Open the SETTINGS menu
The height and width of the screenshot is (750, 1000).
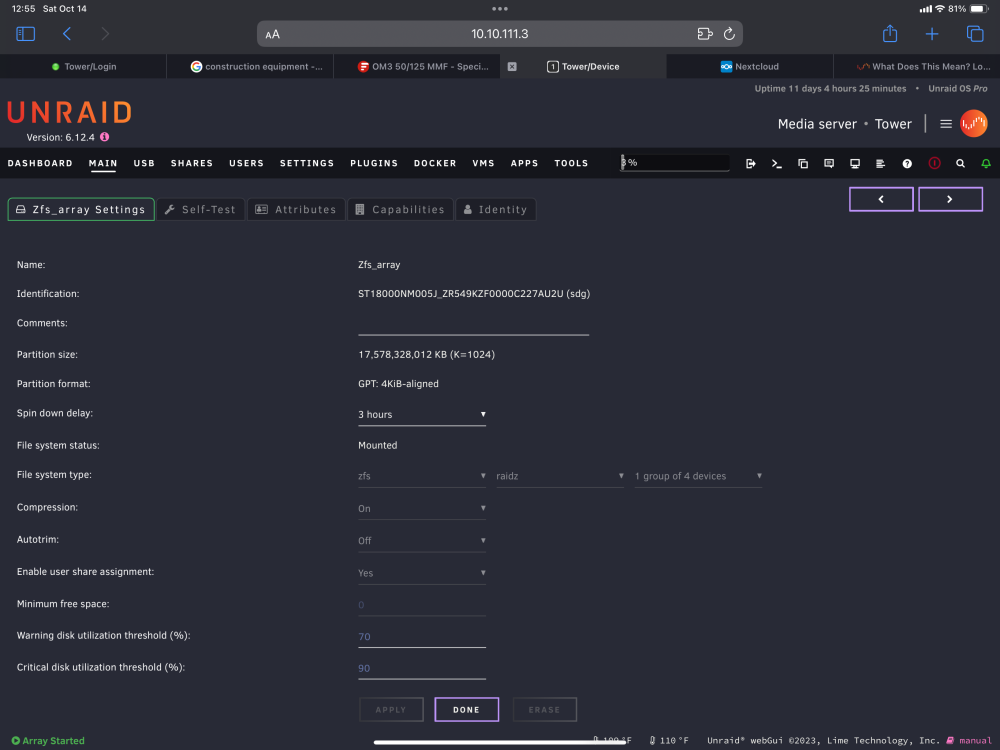pos(307,163)
